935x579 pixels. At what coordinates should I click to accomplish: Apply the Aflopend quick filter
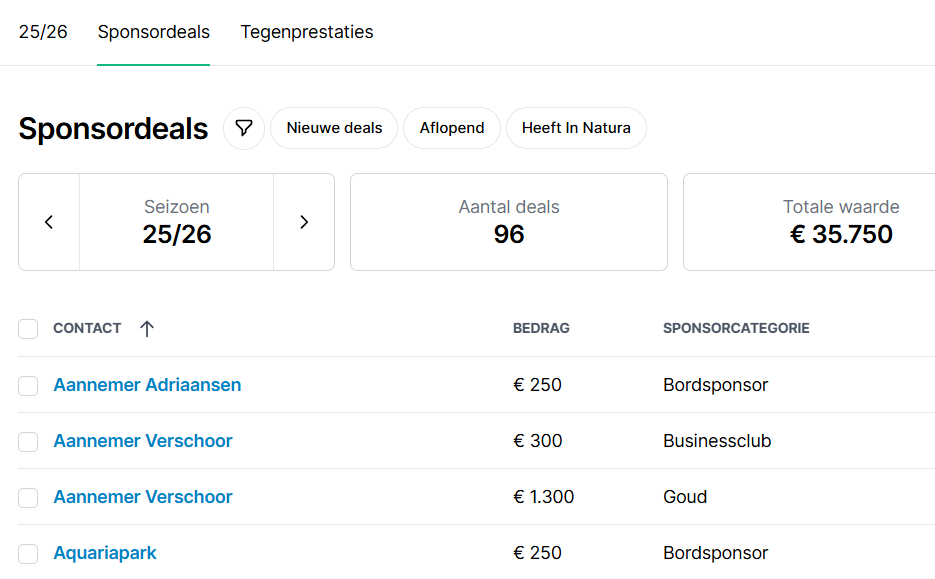click(452, 128)
